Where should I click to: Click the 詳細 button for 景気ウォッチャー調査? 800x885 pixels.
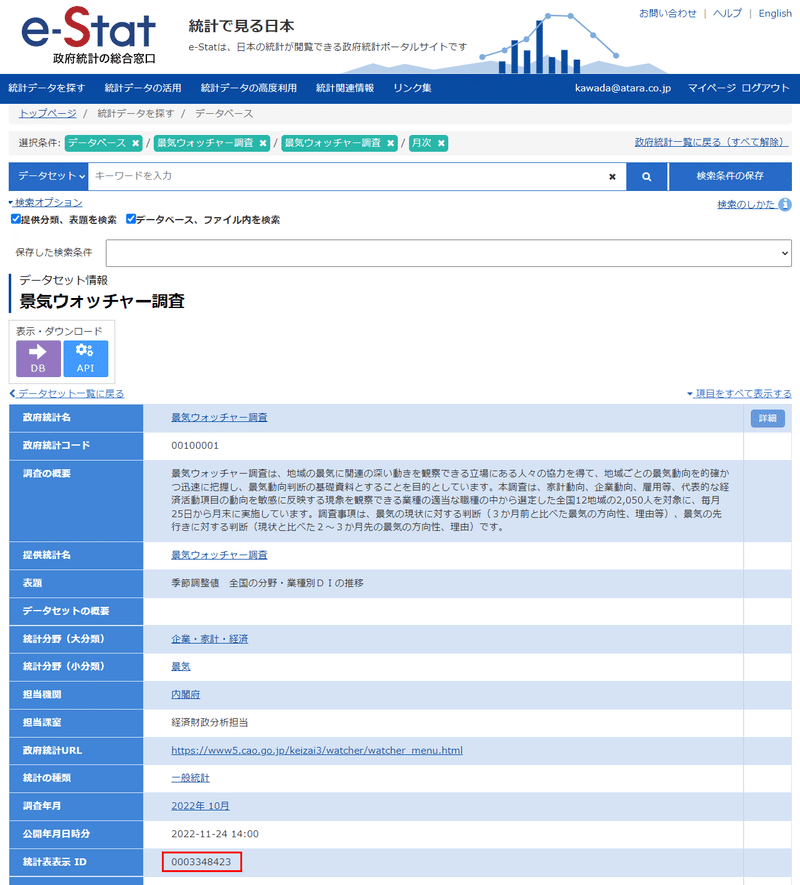(x=767, y=418)
